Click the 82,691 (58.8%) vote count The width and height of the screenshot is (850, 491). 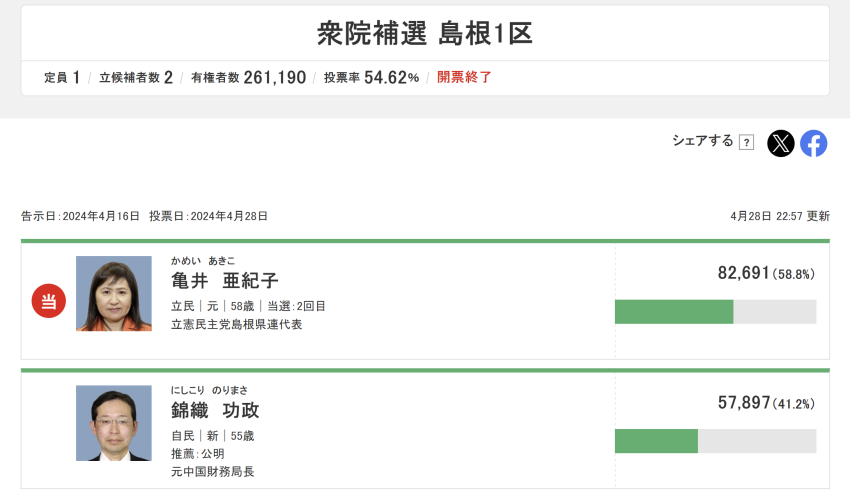tap(766, 273)
